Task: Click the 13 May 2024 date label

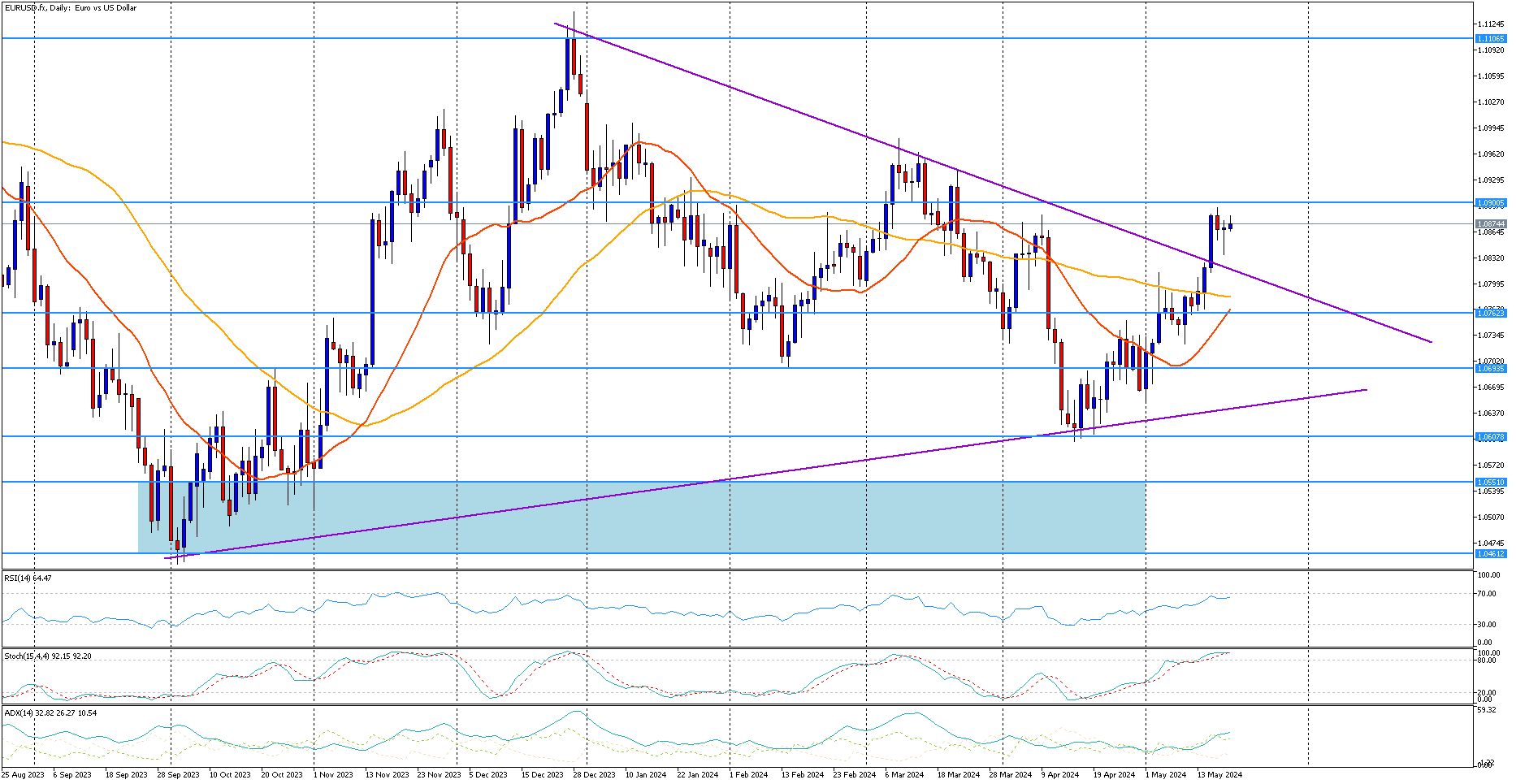Action: point(1219,775)
